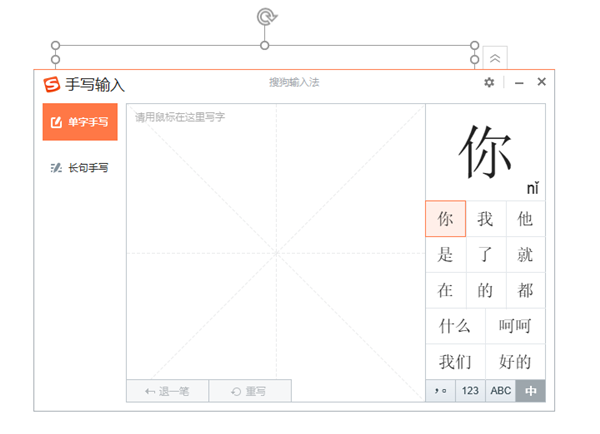Viewport: 600px width, 434px height.
Task: Choose candidate word 什么
Action: 455,326
